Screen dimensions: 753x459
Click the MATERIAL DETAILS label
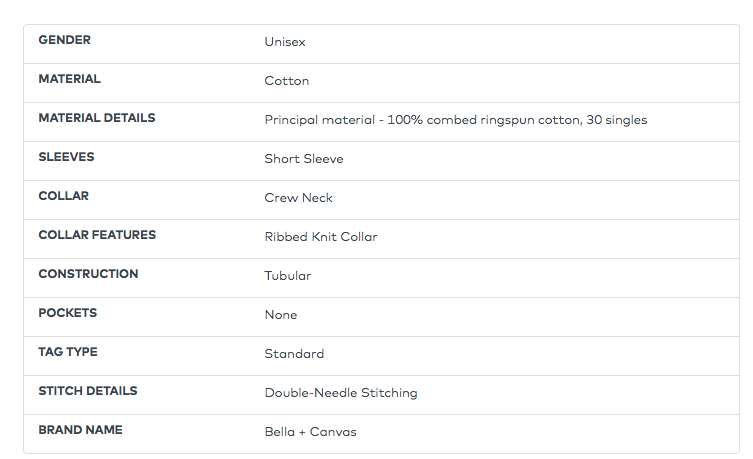click(x=96, y=118)
